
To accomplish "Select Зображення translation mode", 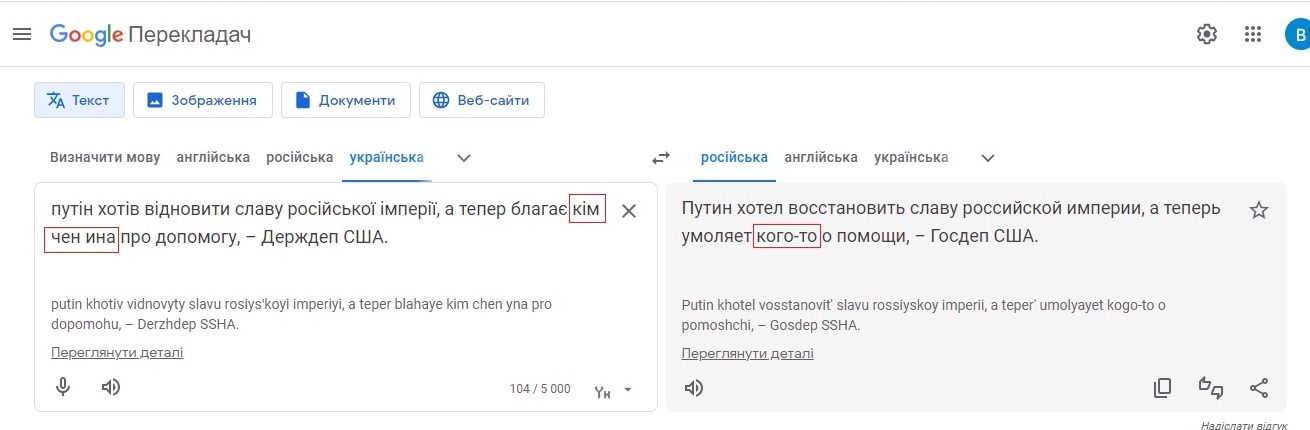I will coord(202,100).
